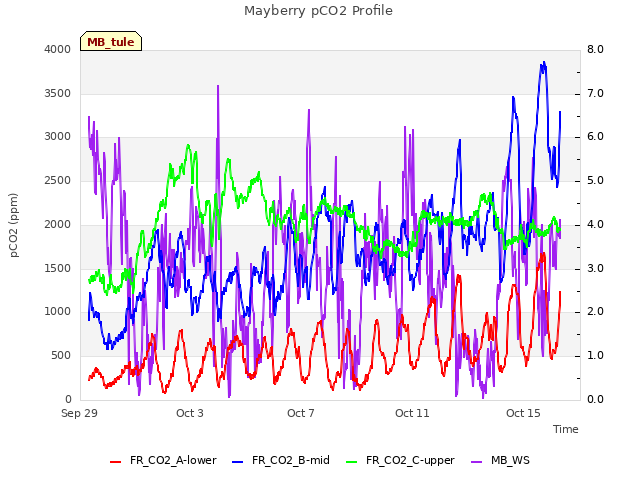Click the 7.0 right axis value
640x480 pixels.
tap(595, 93)
